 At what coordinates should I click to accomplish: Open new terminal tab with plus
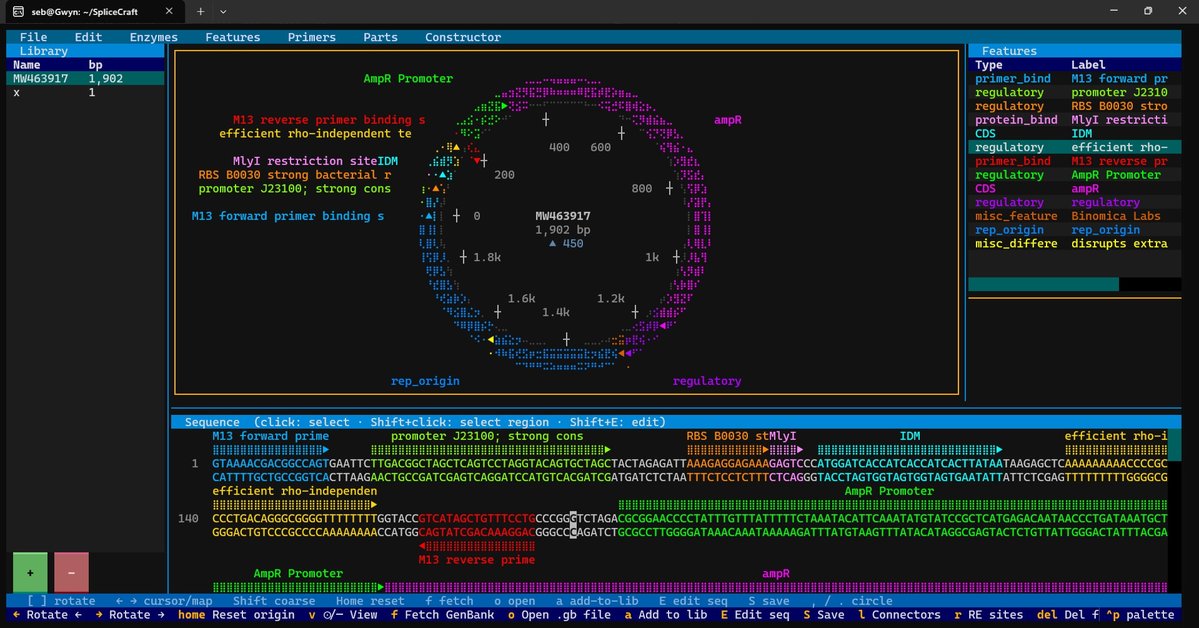click(200, 11)
